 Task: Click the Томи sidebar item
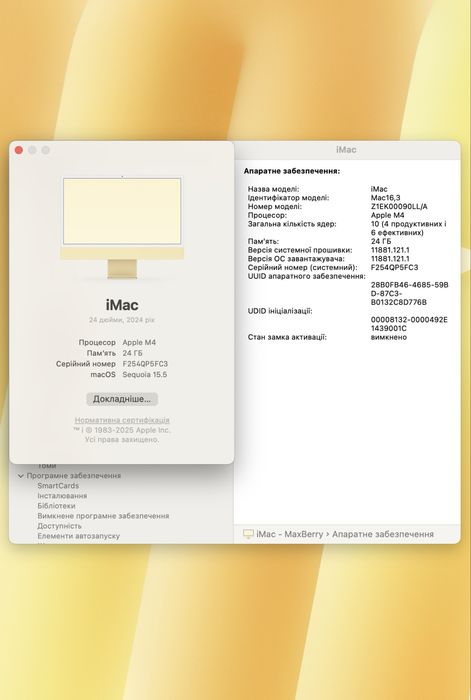pos(47,466)
